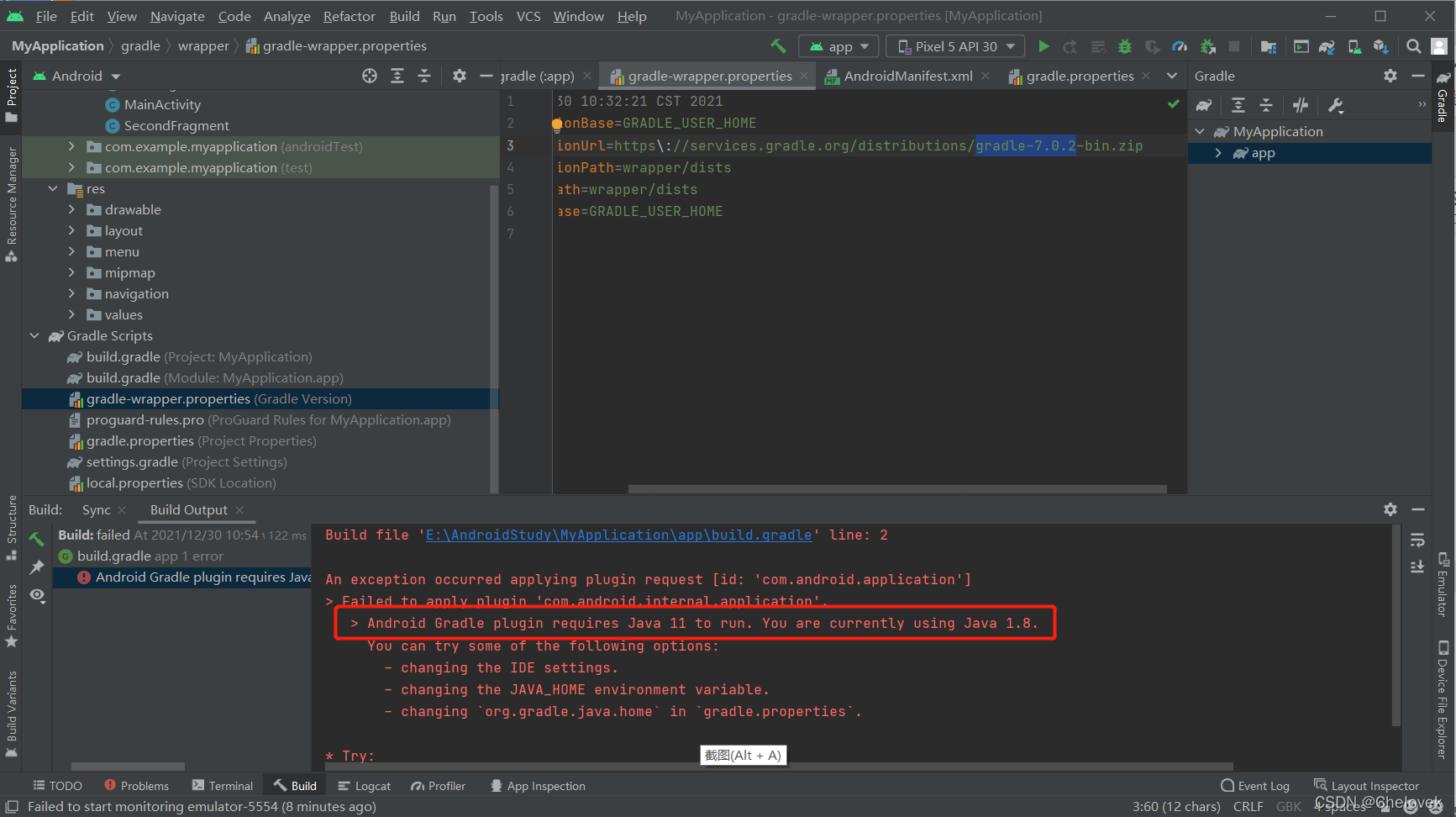Open Project panel settings gear
Screen dimensions: 1456x817
pos(459,76)
